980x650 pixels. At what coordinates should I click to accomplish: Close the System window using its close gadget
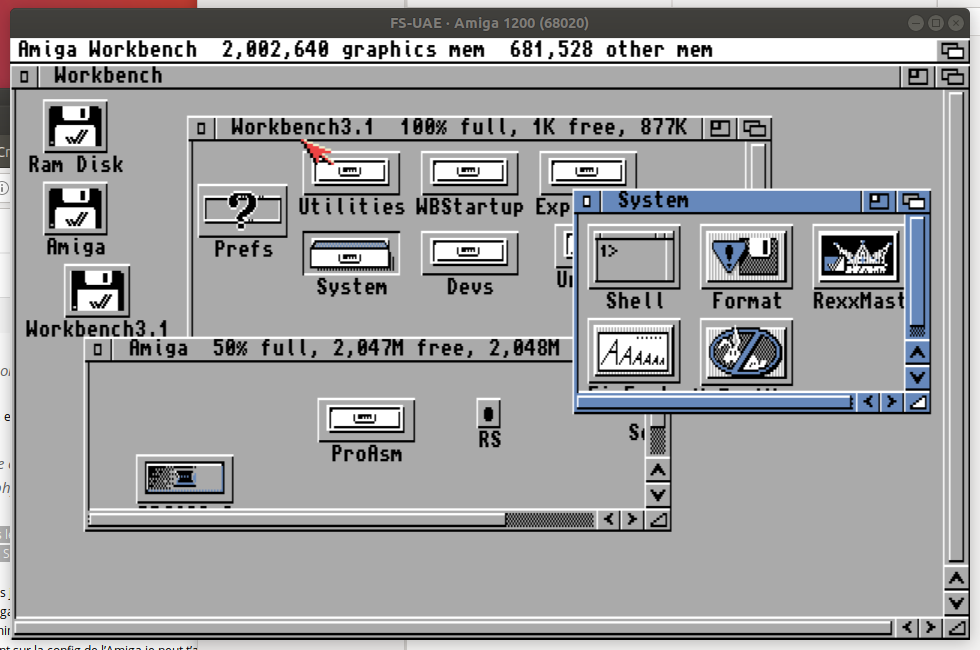[x=587, y=201]
